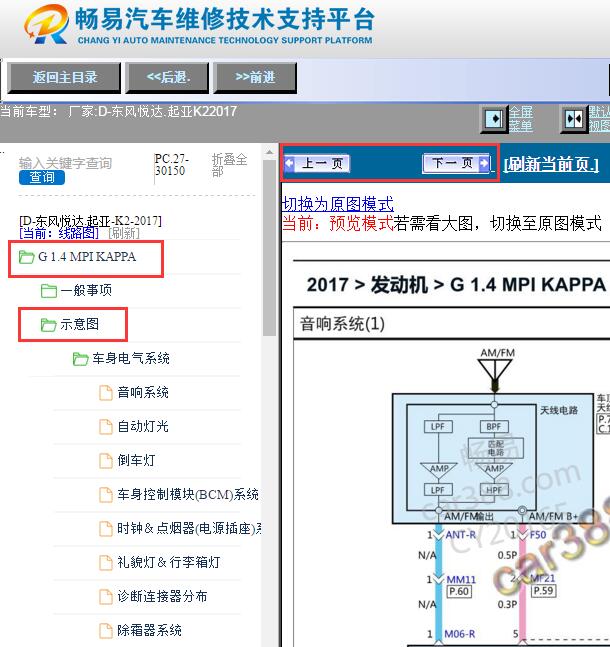Open 车身控制模块(BCM)系统 item
The width and height of the screenshot is (610, 647).
[188, 494]
